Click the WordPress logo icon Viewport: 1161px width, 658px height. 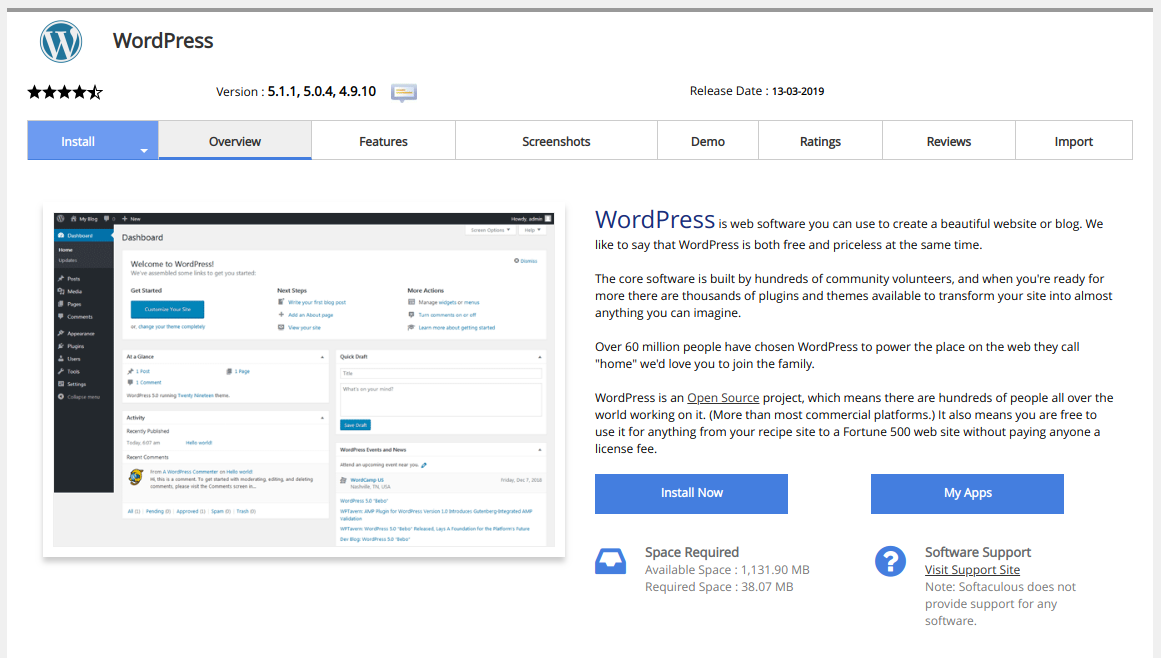[x=61, y=41]
